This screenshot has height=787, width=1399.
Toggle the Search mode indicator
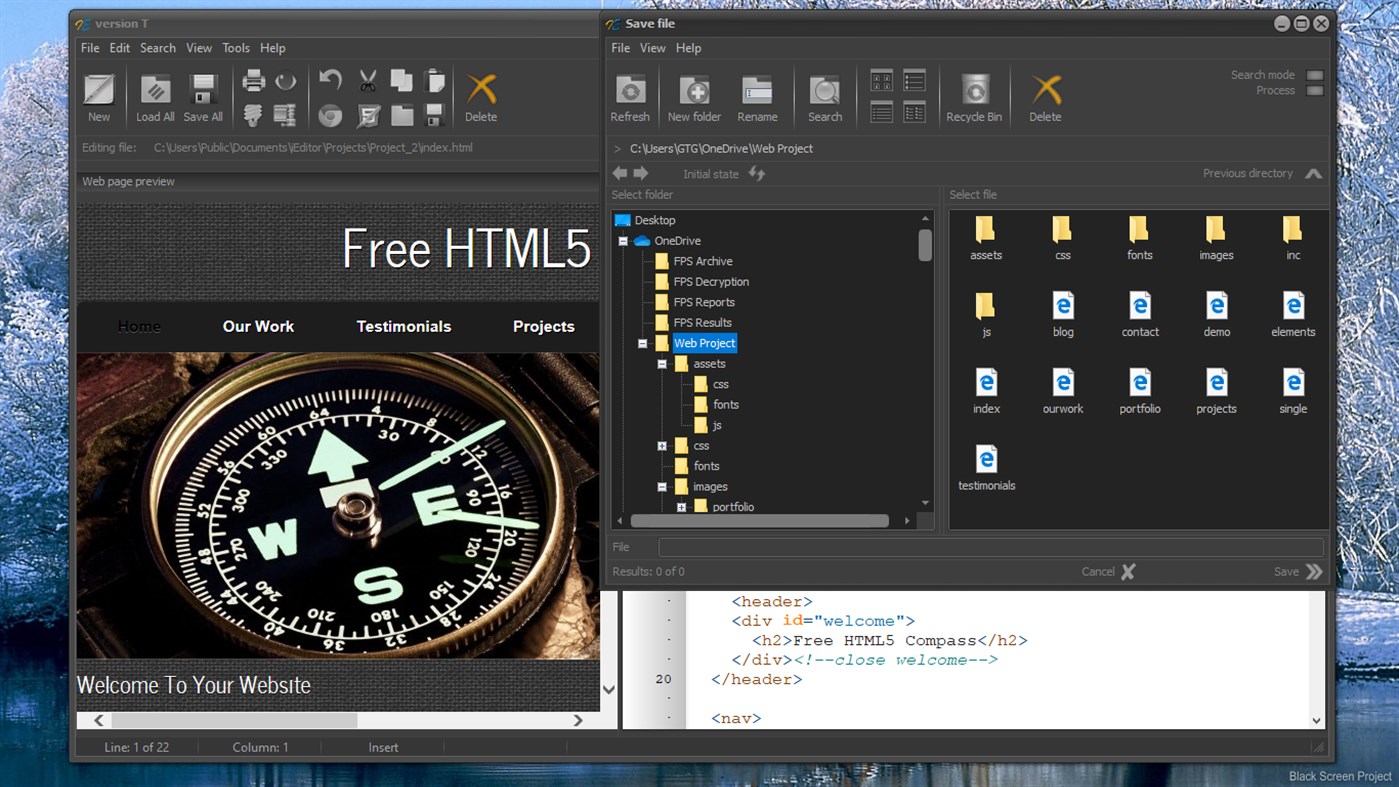click(1315, 75)
